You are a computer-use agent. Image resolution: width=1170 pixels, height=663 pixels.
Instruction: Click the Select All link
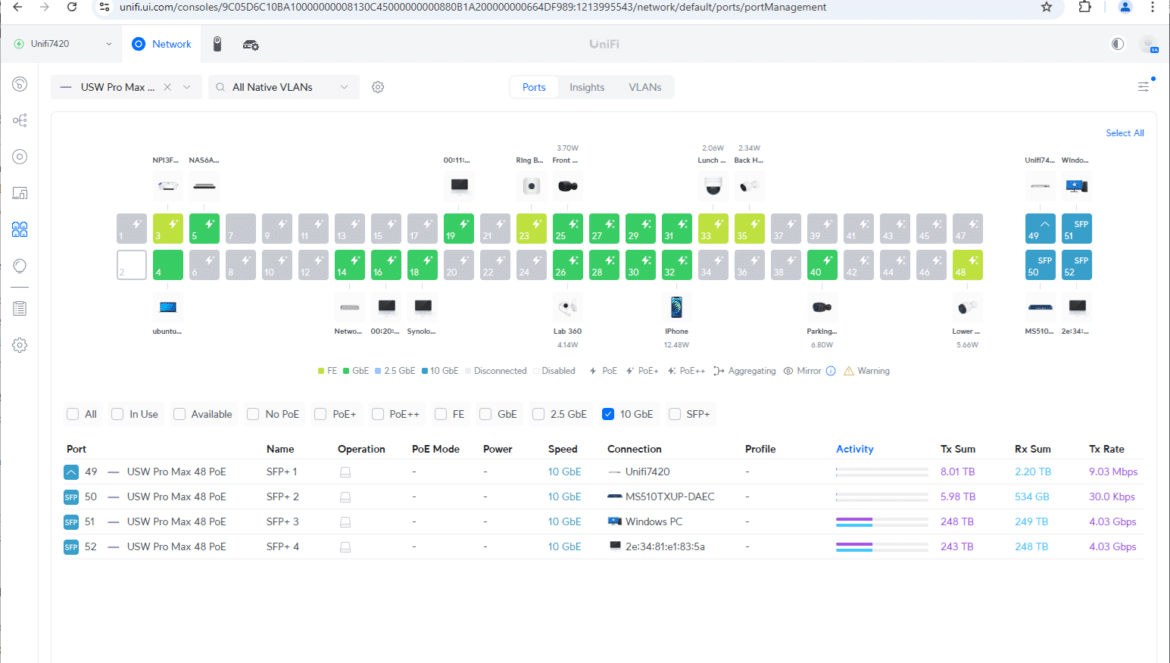click(x=1124, y=133)
